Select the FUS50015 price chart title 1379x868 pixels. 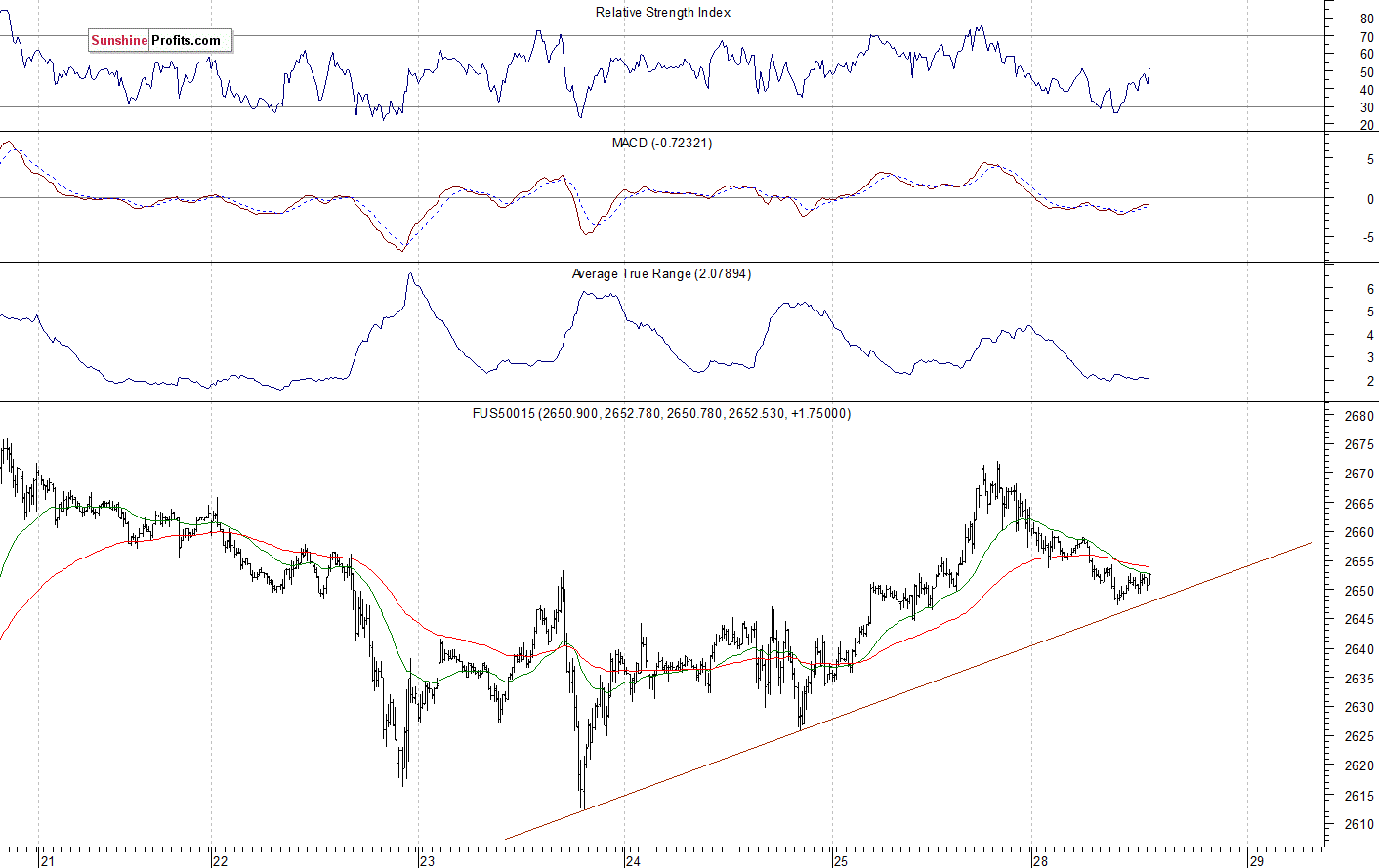(x=661, y=414)
